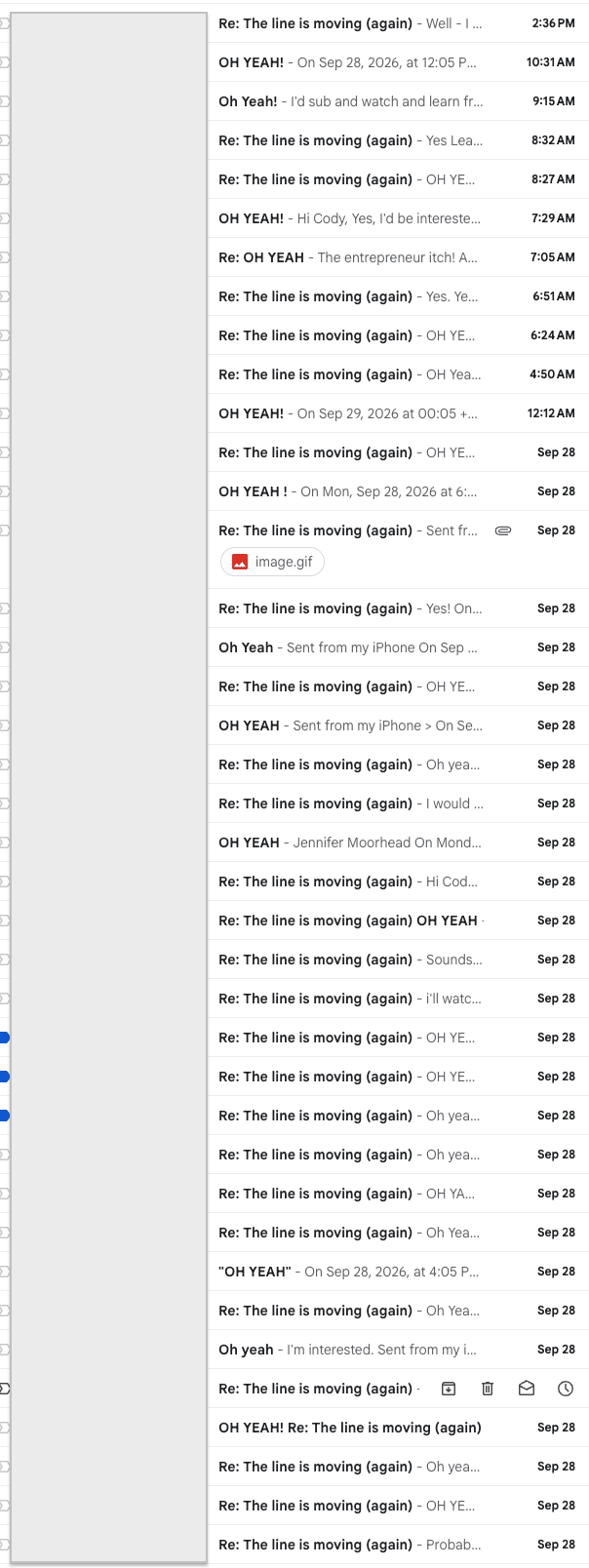Image resolution: width=589 pixels, height=1568 pixels.
Task: Mark hovered email as unread via envelope icon
Action: point(527,1389)
